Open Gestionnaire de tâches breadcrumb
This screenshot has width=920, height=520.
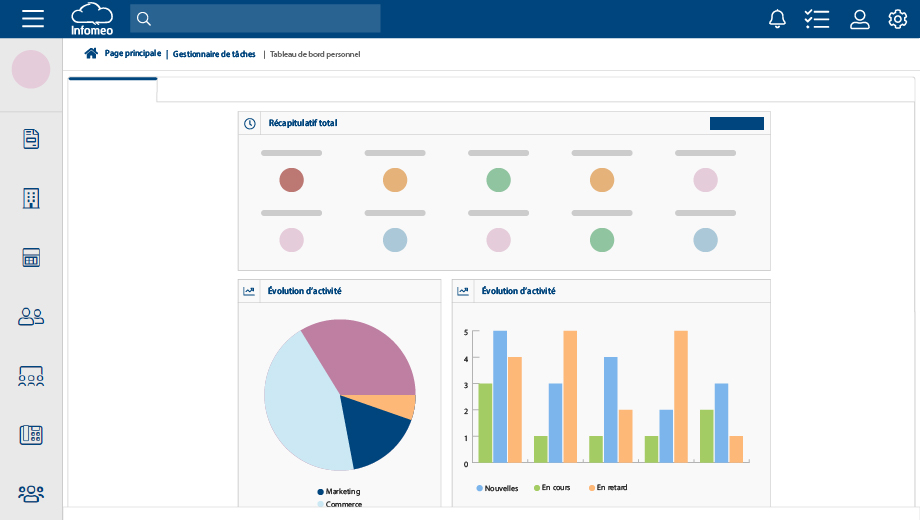(x=214, y=54)
